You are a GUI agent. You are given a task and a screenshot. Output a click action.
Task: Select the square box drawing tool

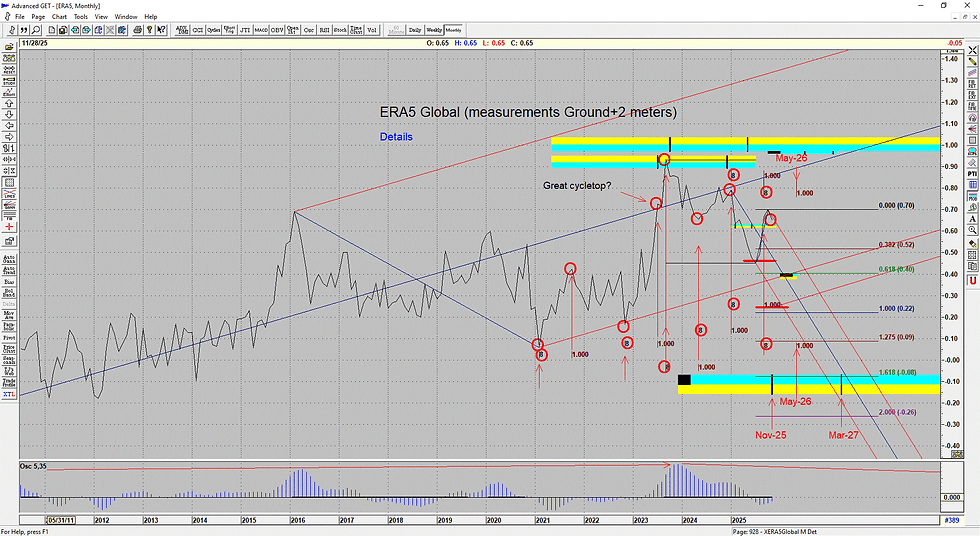pos(972,140)
